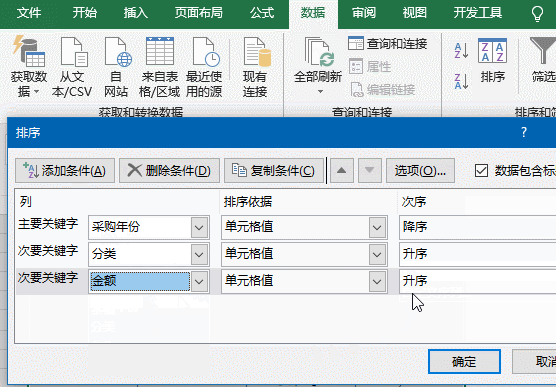Viewport: 556px width, 387px height.
Task: Switch to the View (视图) tab
Action: point(415,13)
